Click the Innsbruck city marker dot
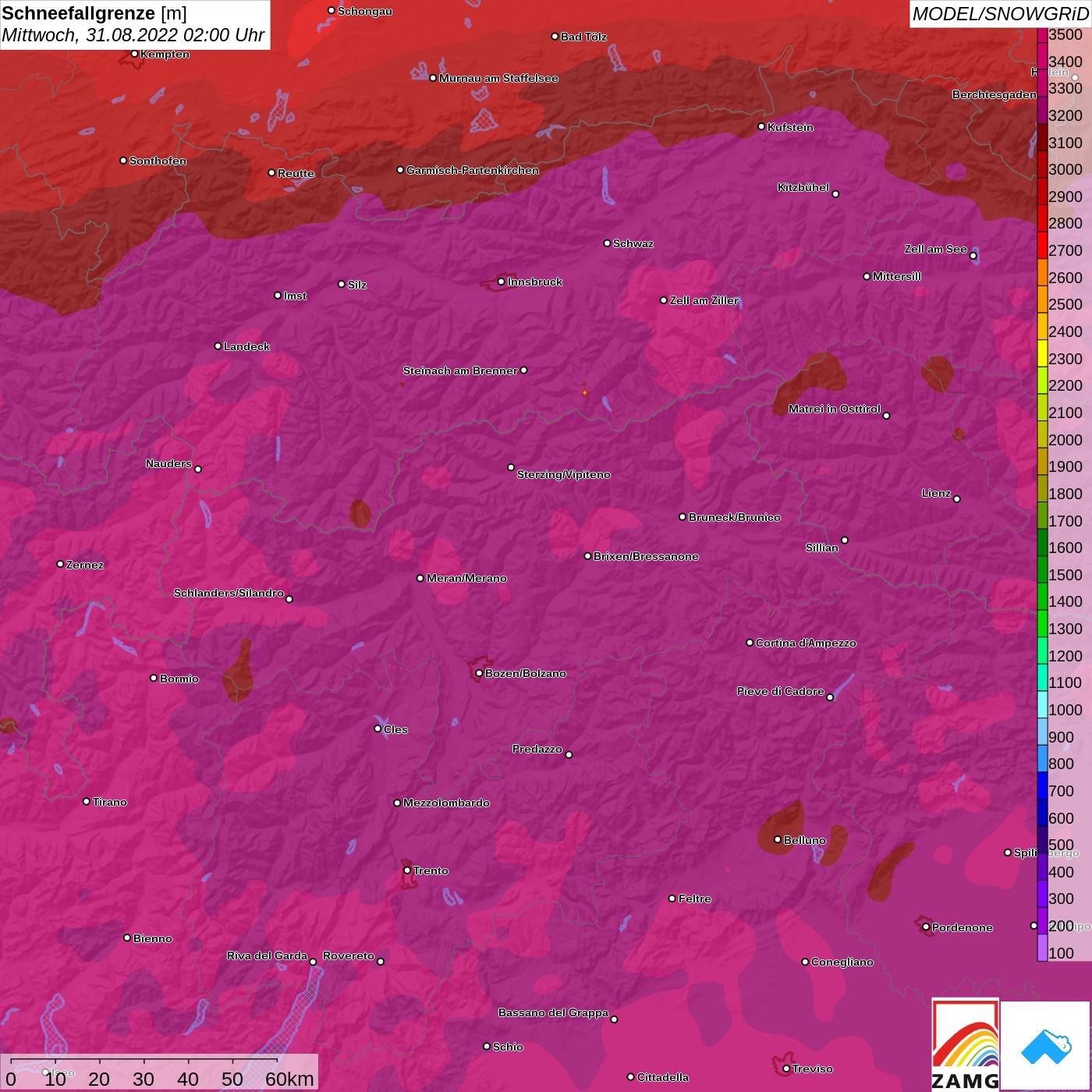This screenshot has height=1092, width=1092. click(501, 282)
